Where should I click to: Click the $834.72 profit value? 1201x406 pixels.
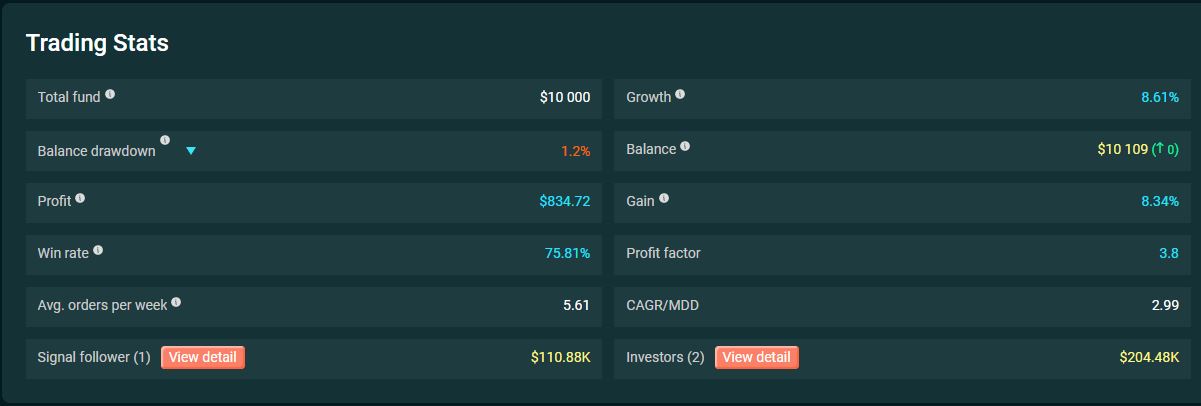[564, 201]
